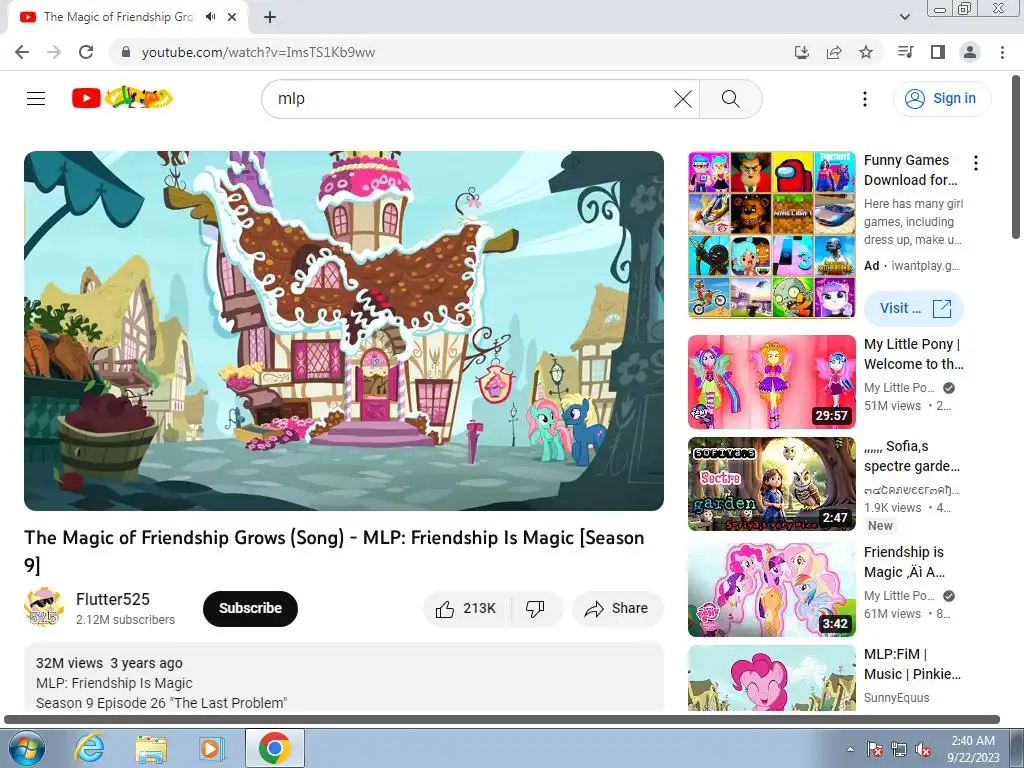Expand the tab search dropdown chevron
Image resolution: width=1024 pixels, height=768 pixels.
[x=905, y=17]
